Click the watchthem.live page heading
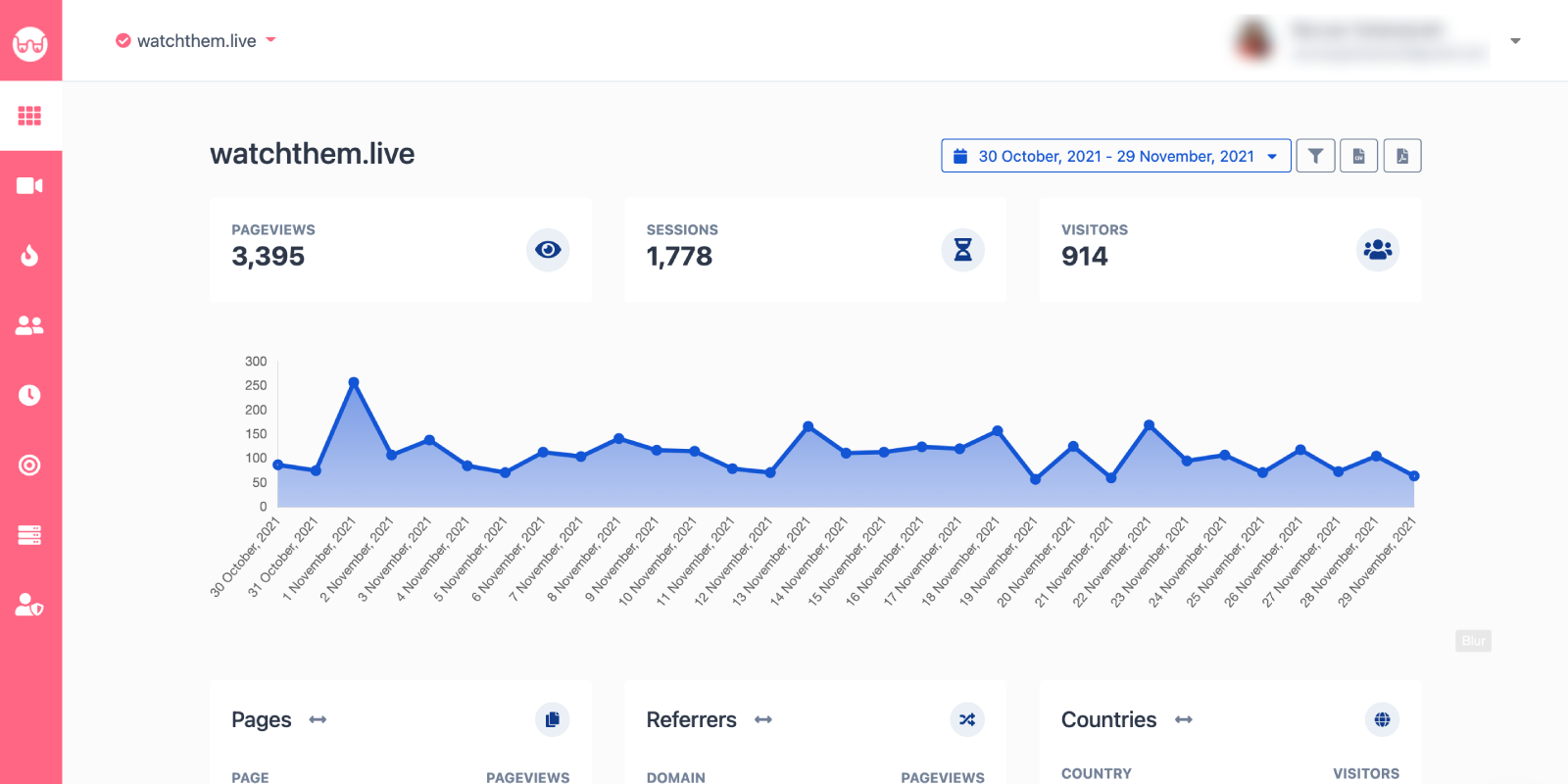This screenshot has width=1568, height=784. click(312, 154)
